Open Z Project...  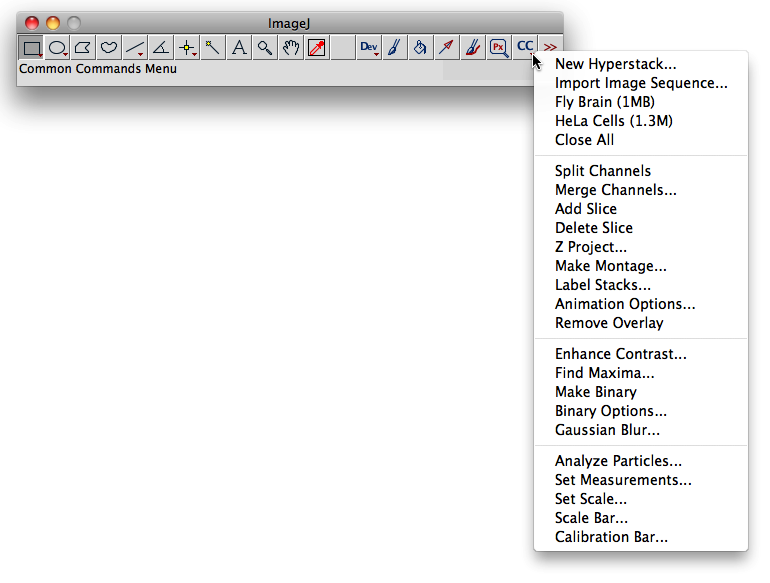tap(641, 247)
